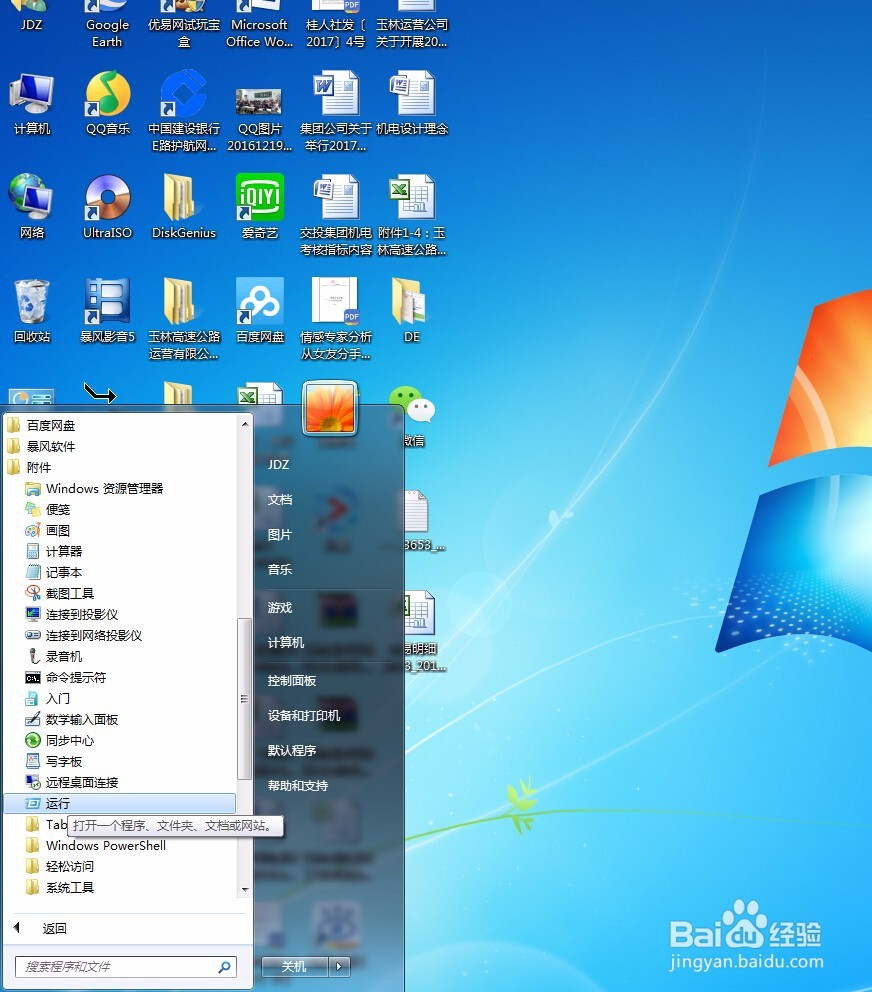Open 百度网盘 desktop shortcut
872x992 pixels.
(x=259, y=311)
